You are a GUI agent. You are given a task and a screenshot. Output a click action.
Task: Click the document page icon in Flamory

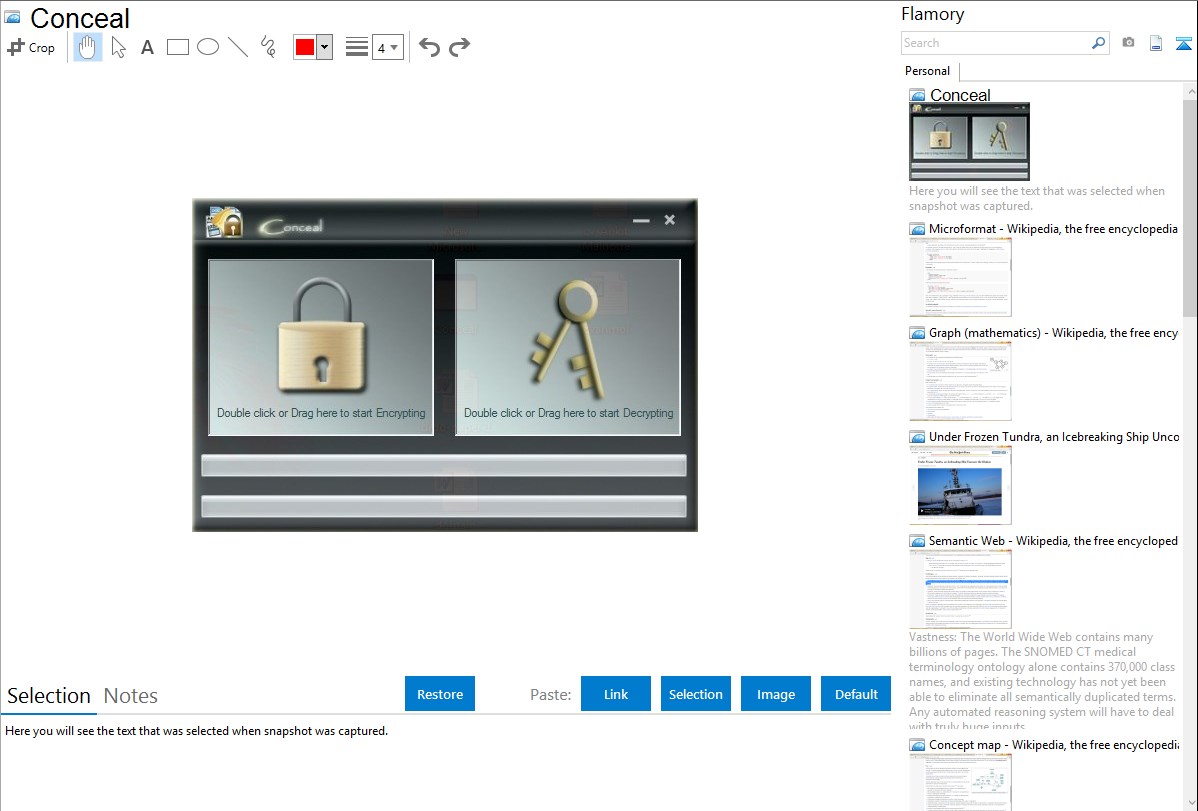[x=1156, y=43]
